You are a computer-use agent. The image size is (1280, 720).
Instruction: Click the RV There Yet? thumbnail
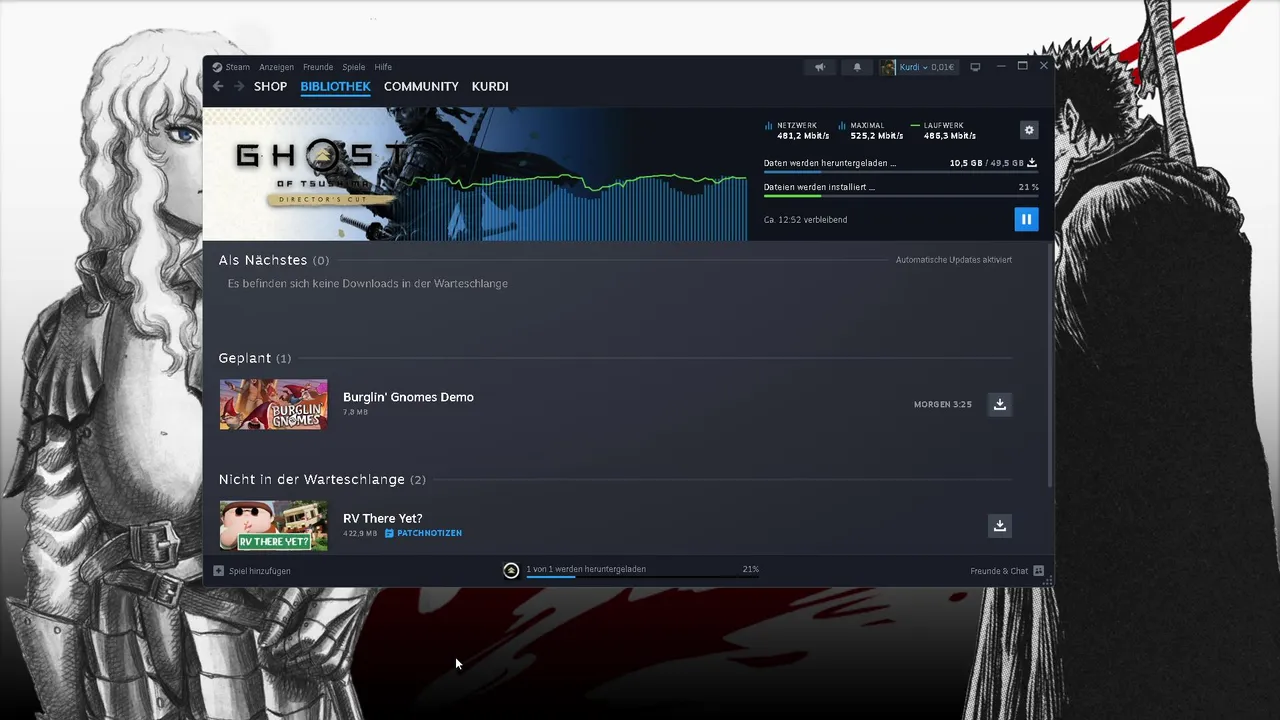click(x=273, y=525)
